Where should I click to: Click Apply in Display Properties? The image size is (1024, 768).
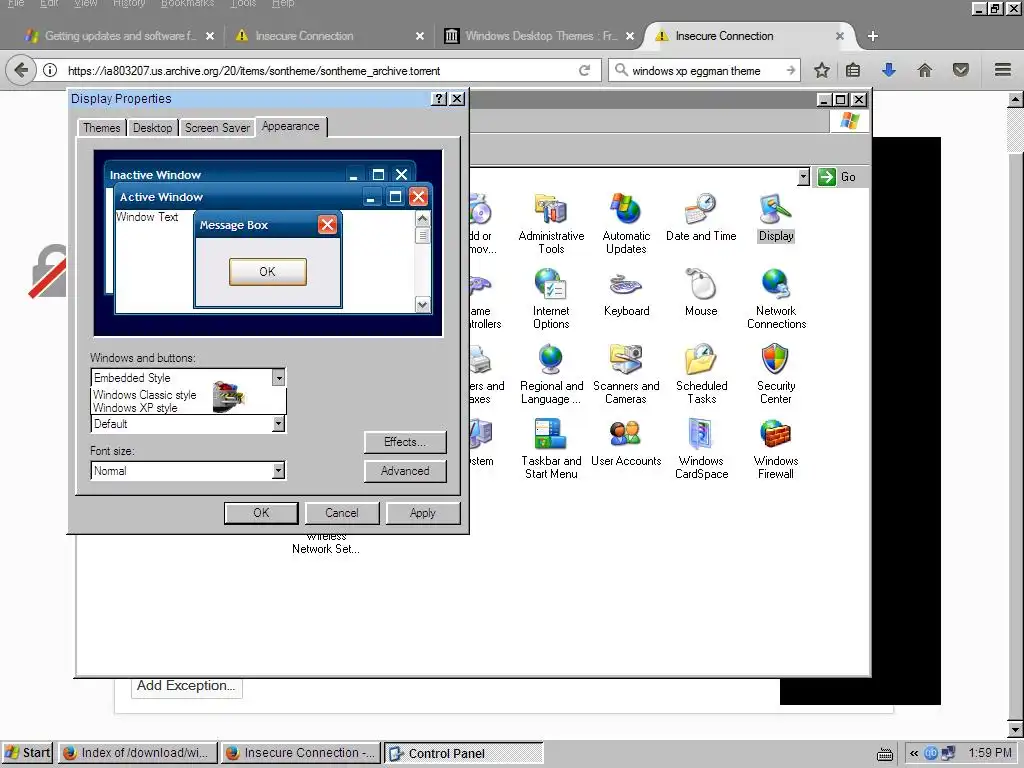coord(423,513)
